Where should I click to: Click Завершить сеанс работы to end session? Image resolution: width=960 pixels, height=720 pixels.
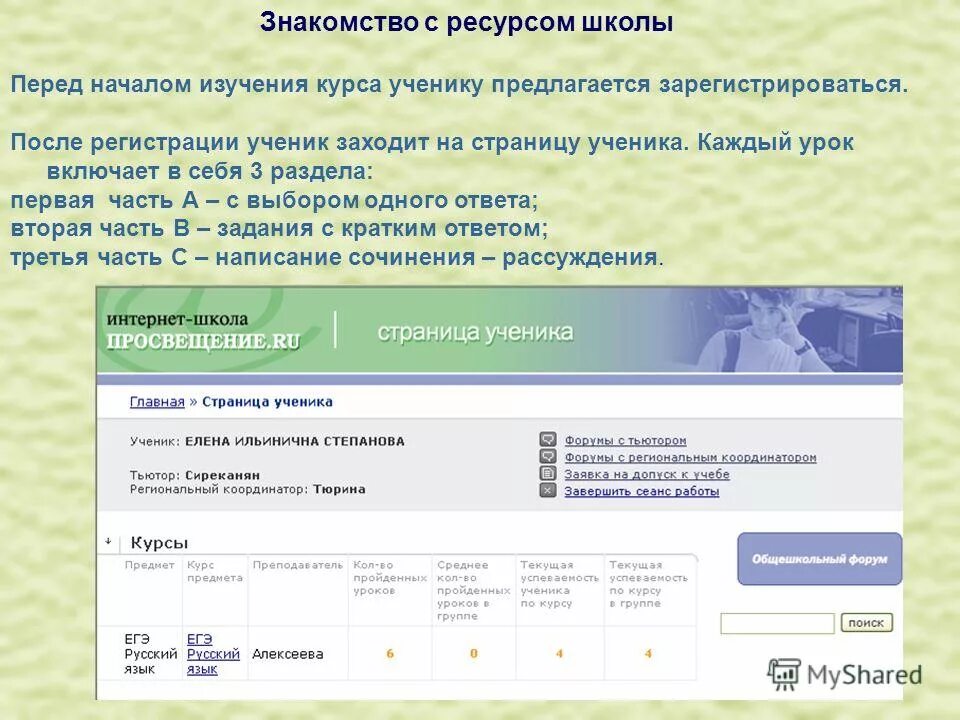point(645,492)
